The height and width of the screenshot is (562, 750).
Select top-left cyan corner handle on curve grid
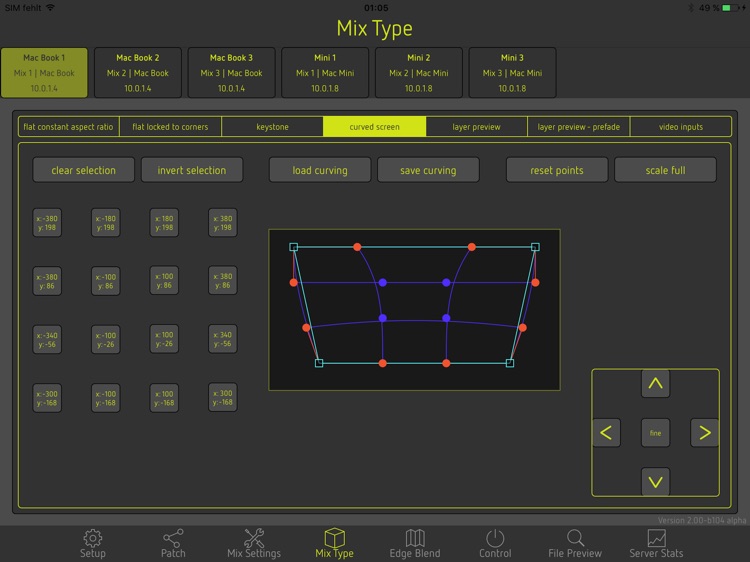294,247
